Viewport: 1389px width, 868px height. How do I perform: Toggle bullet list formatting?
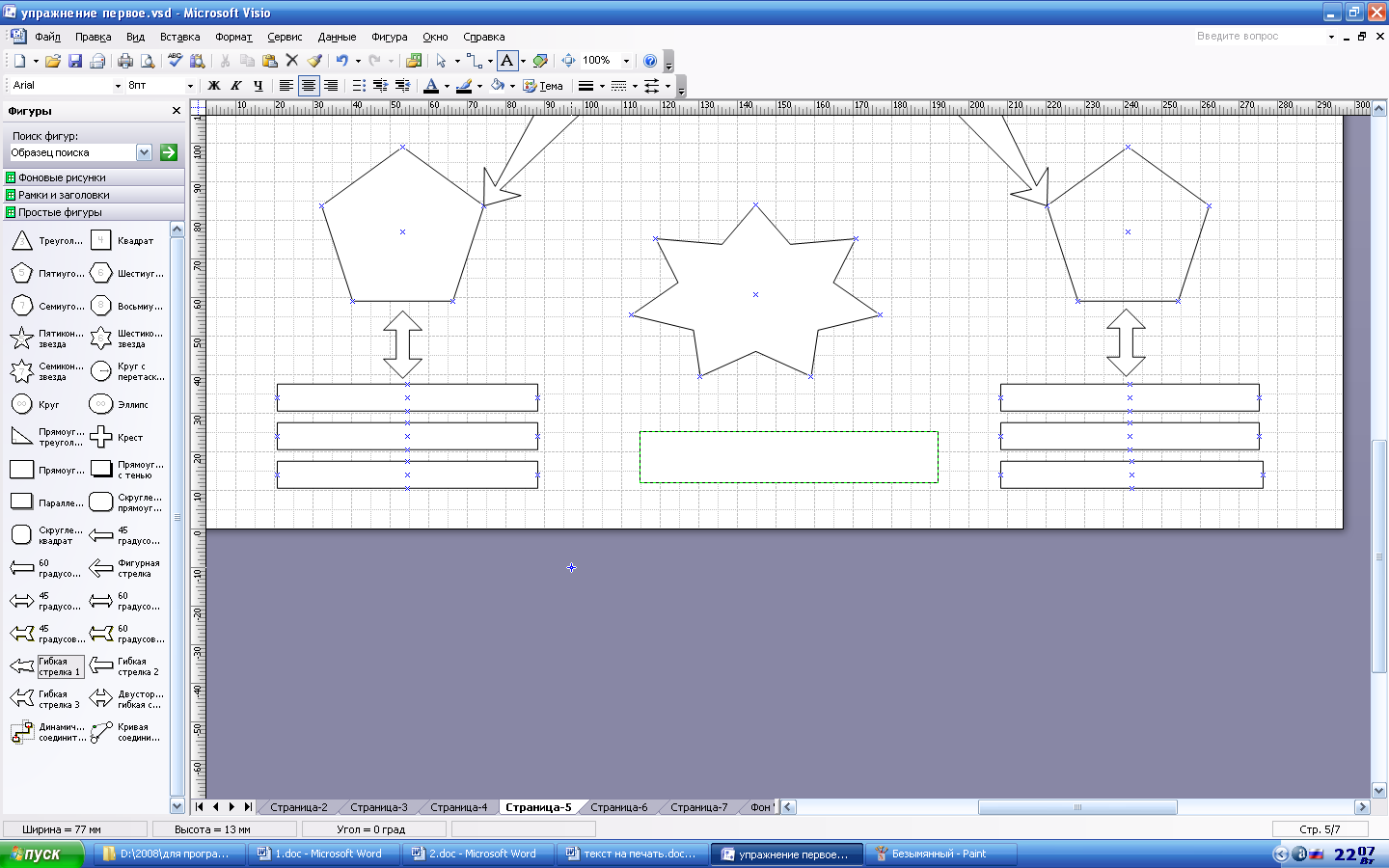pyautogui.click(x=359, y=86)
